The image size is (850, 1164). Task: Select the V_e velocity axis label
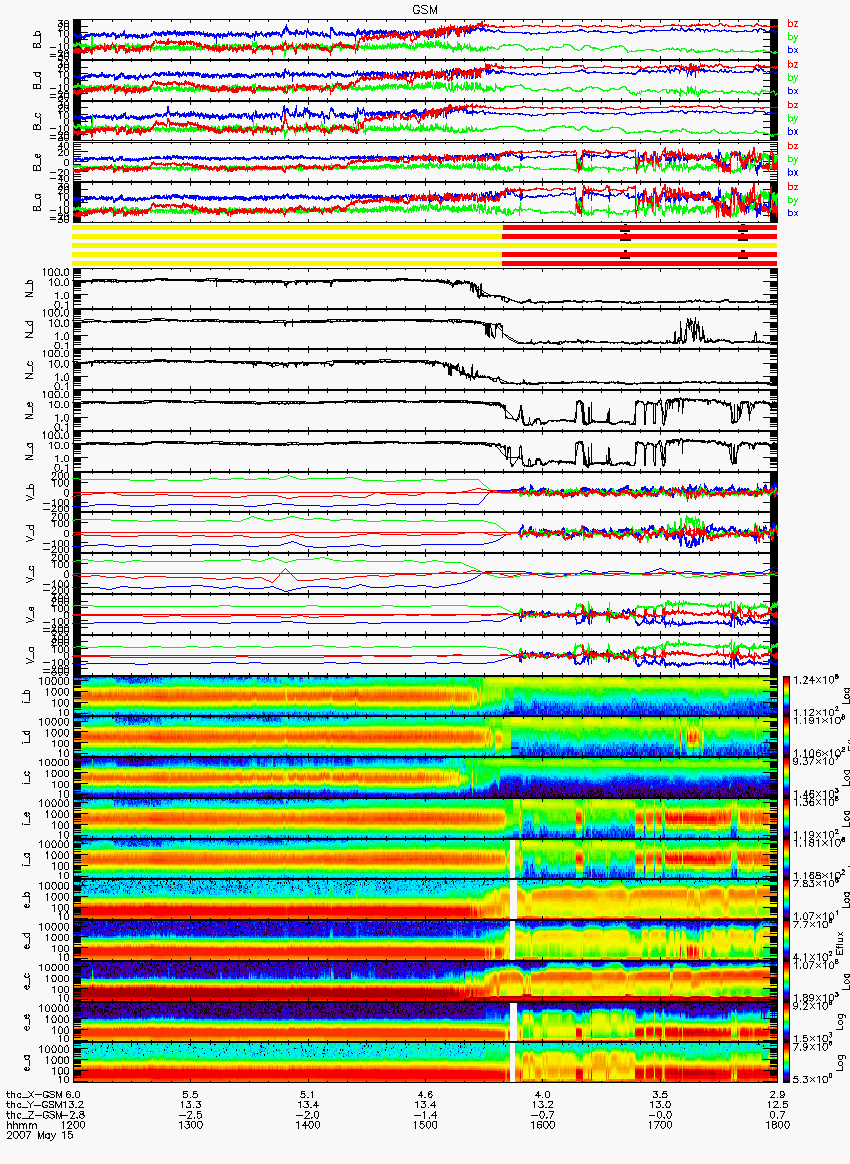(31, 615)
